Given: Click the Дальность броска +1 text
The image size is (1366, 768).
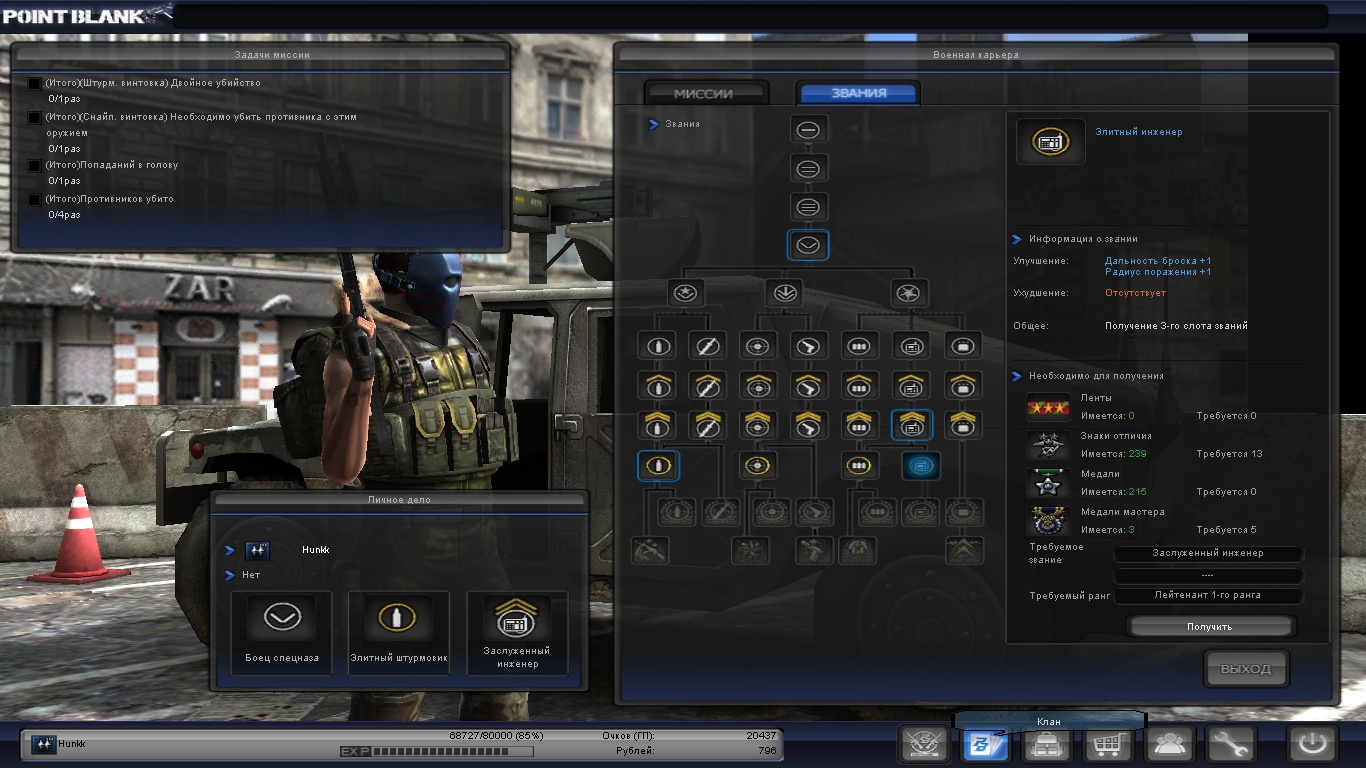Looking at the screenshot, I should 1158,261.
